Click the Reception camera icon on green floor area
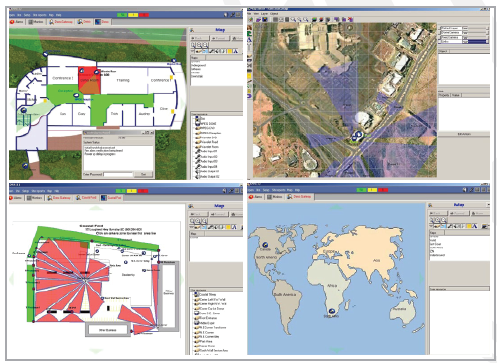Image resolution: width=497 pixels, height=363 pixels. point(76,96)
